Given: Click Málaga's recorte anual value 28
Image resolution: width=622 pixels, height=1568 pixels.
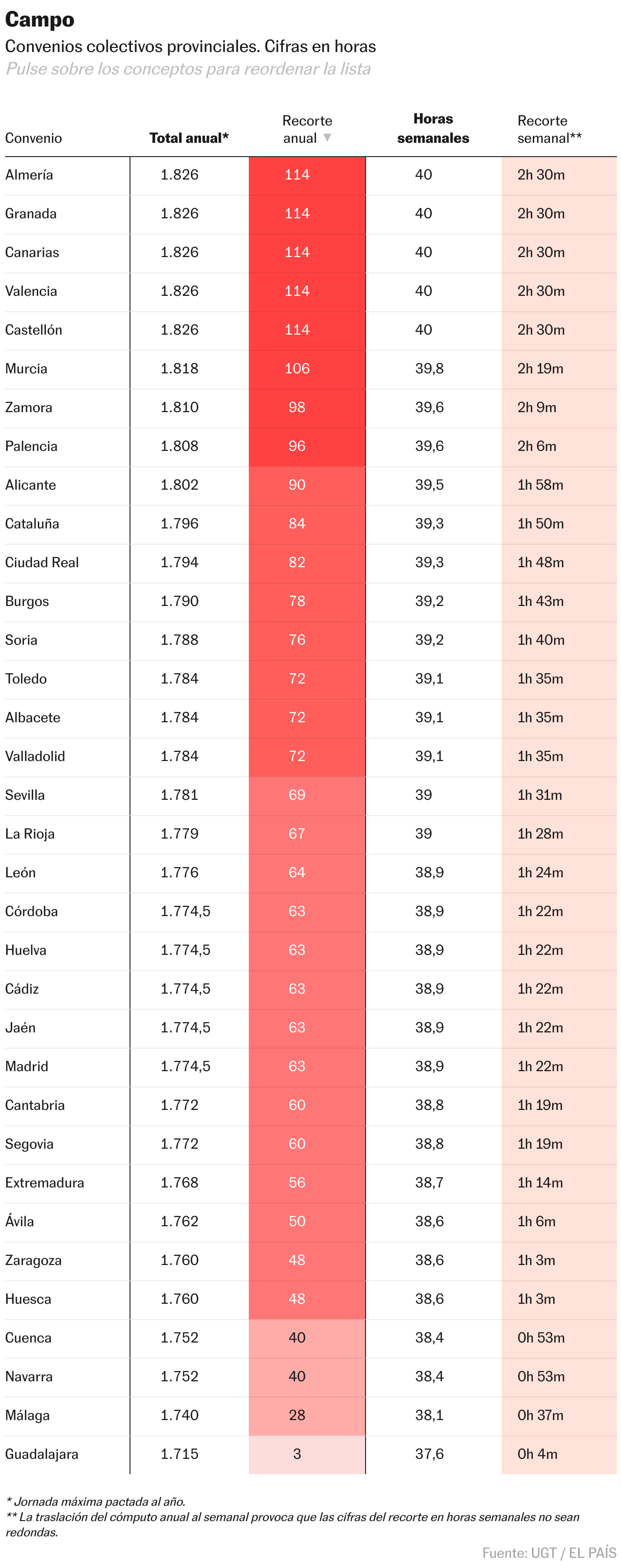Looking at the screenshot, I should point(297,1414).
